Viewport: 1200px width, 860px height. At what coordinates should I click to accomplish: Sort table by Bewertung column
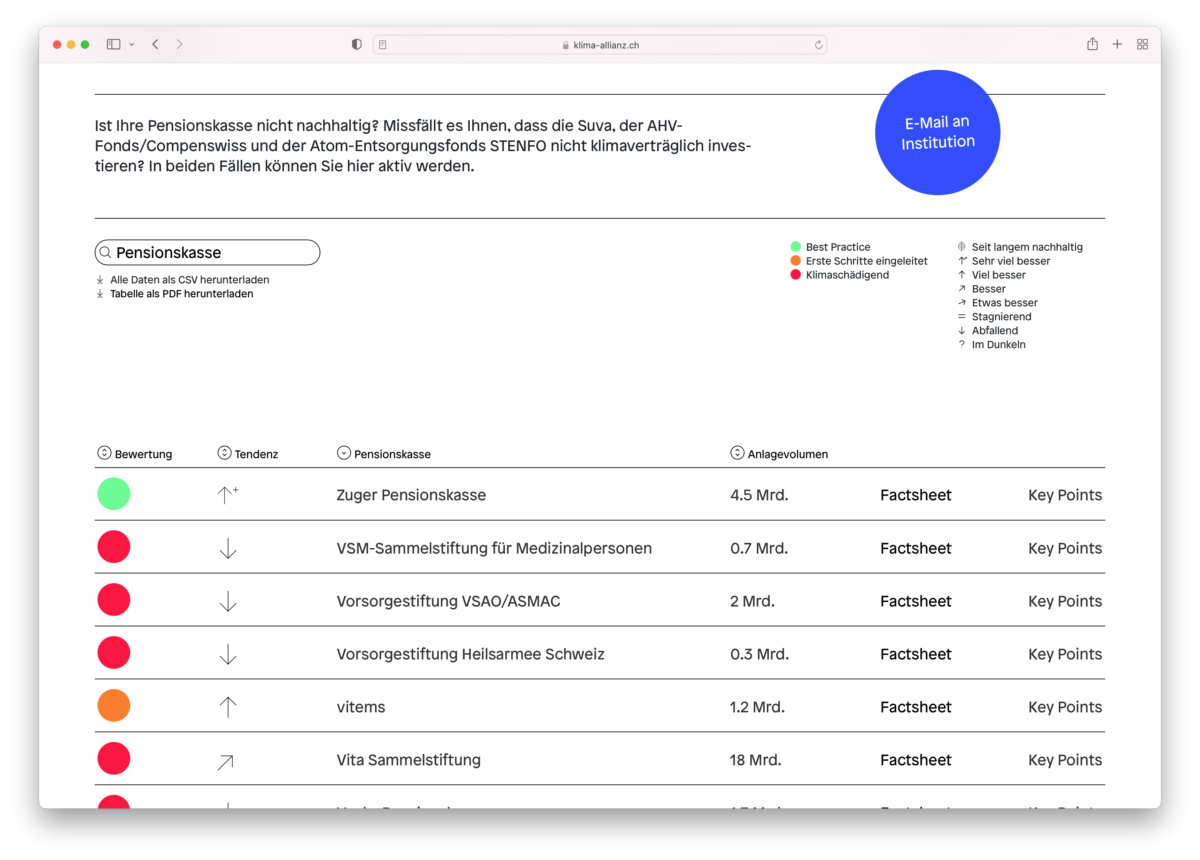tap(104, 453)
